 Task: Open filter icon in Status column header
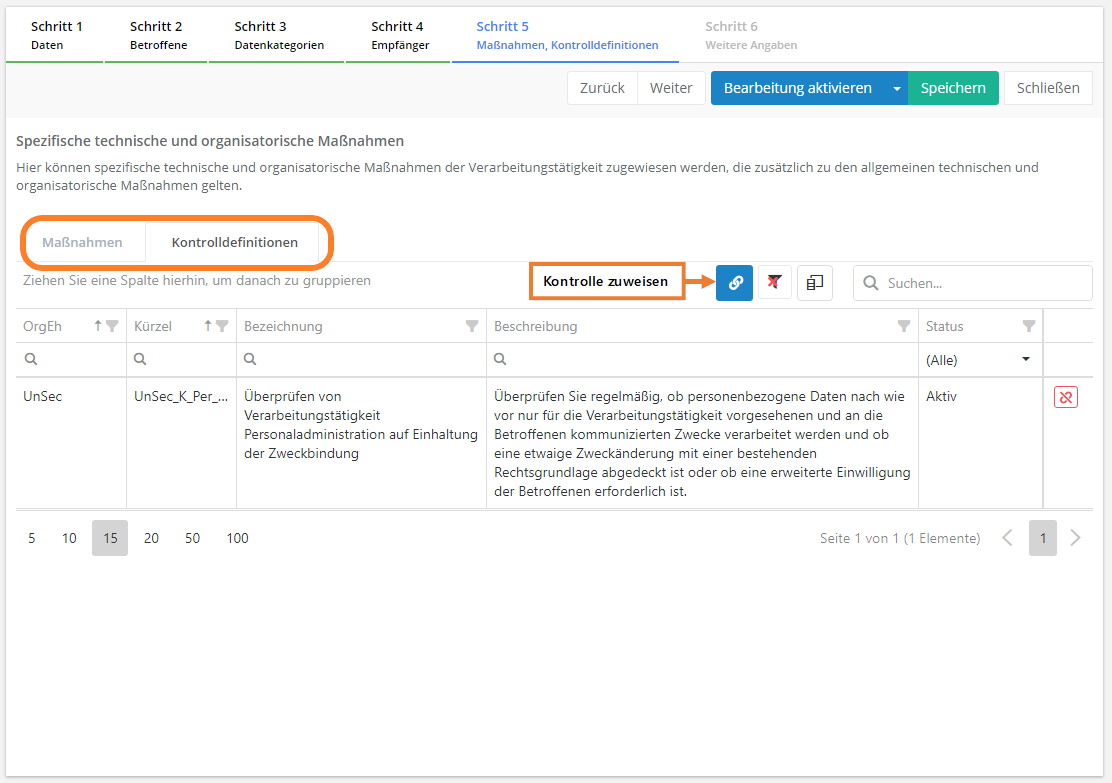pos(1028,326)
